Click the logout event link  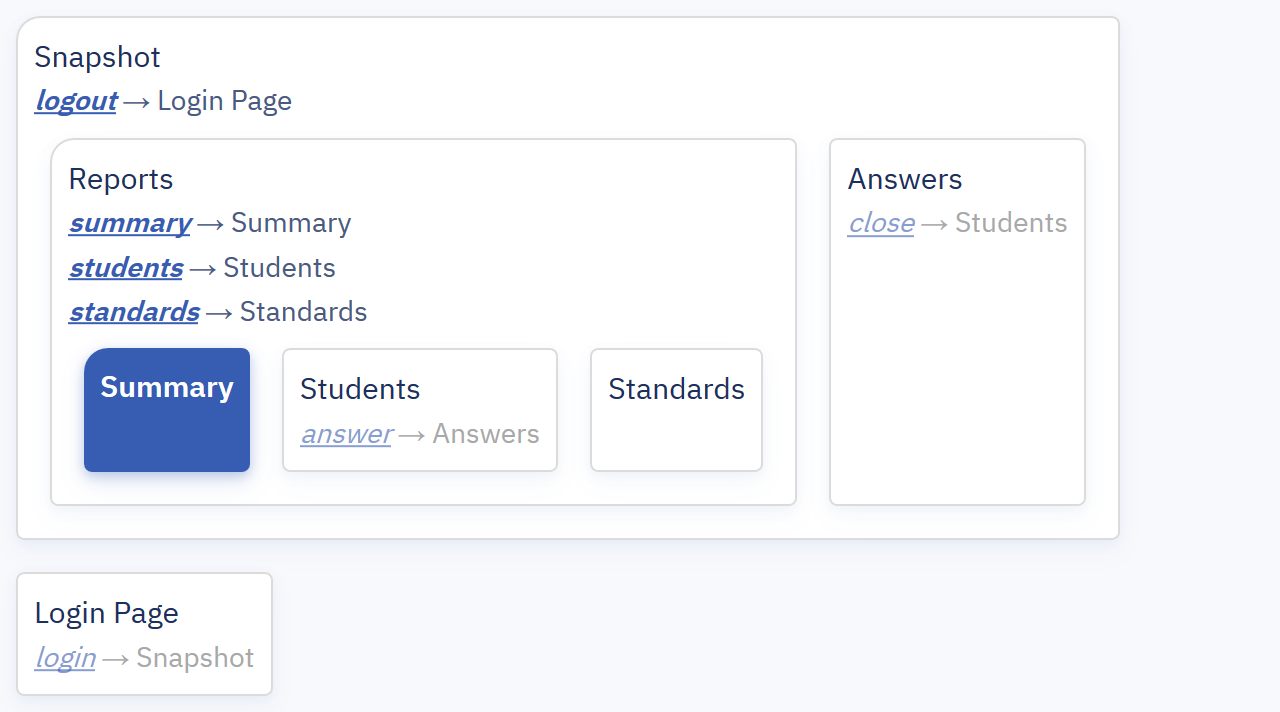[x=76, y=101]
